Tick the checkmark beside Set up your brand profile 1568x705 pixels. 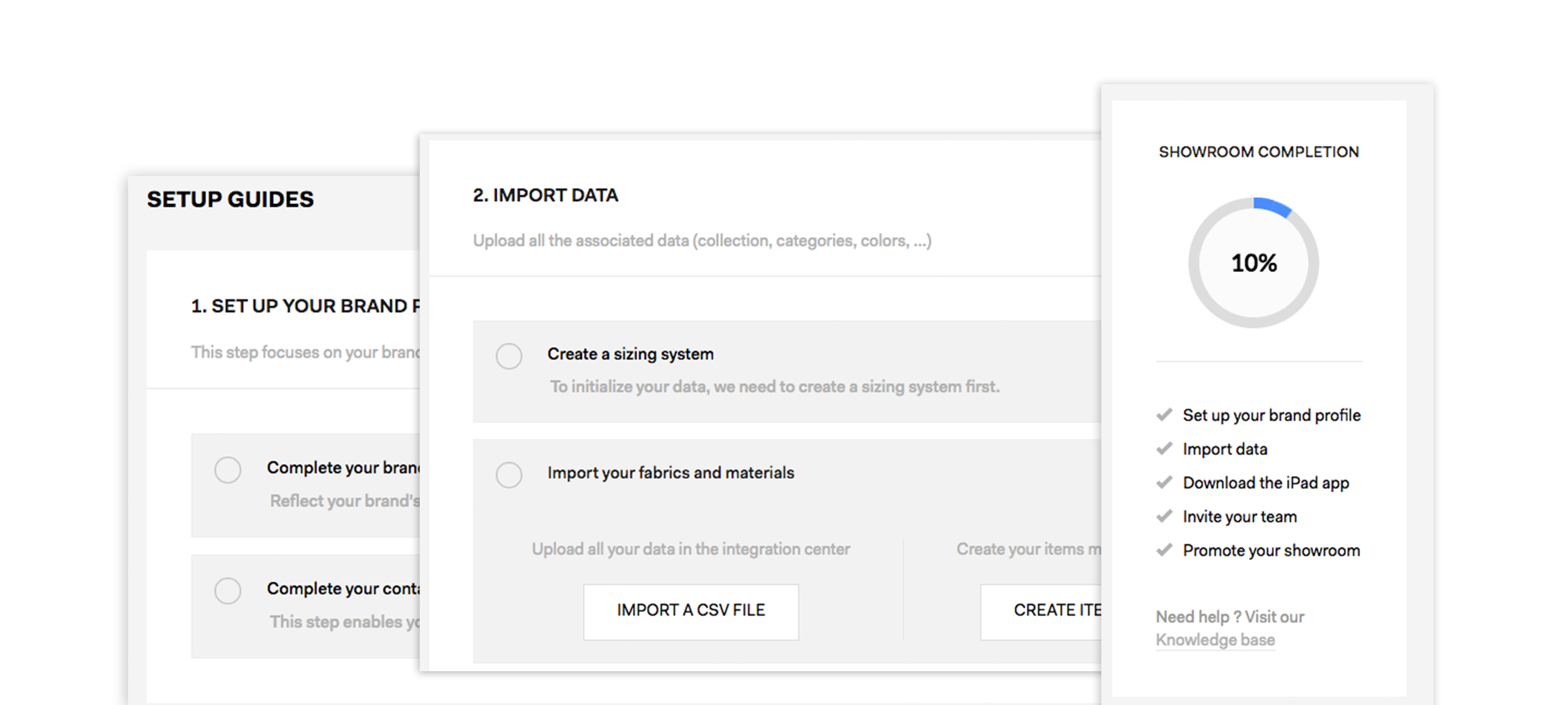click(1164, 415)
